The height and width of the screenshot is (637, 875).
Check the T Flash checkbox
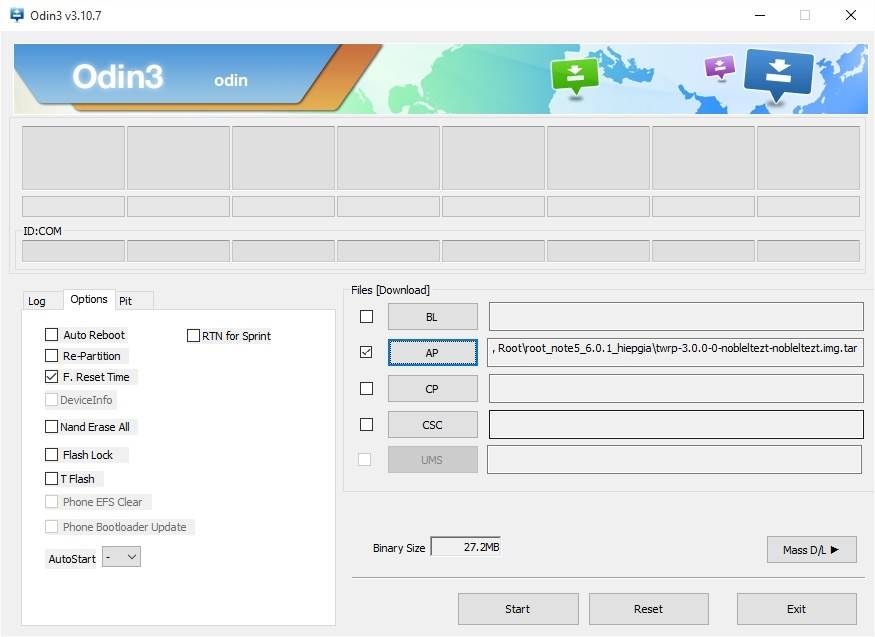click(52, 479)
